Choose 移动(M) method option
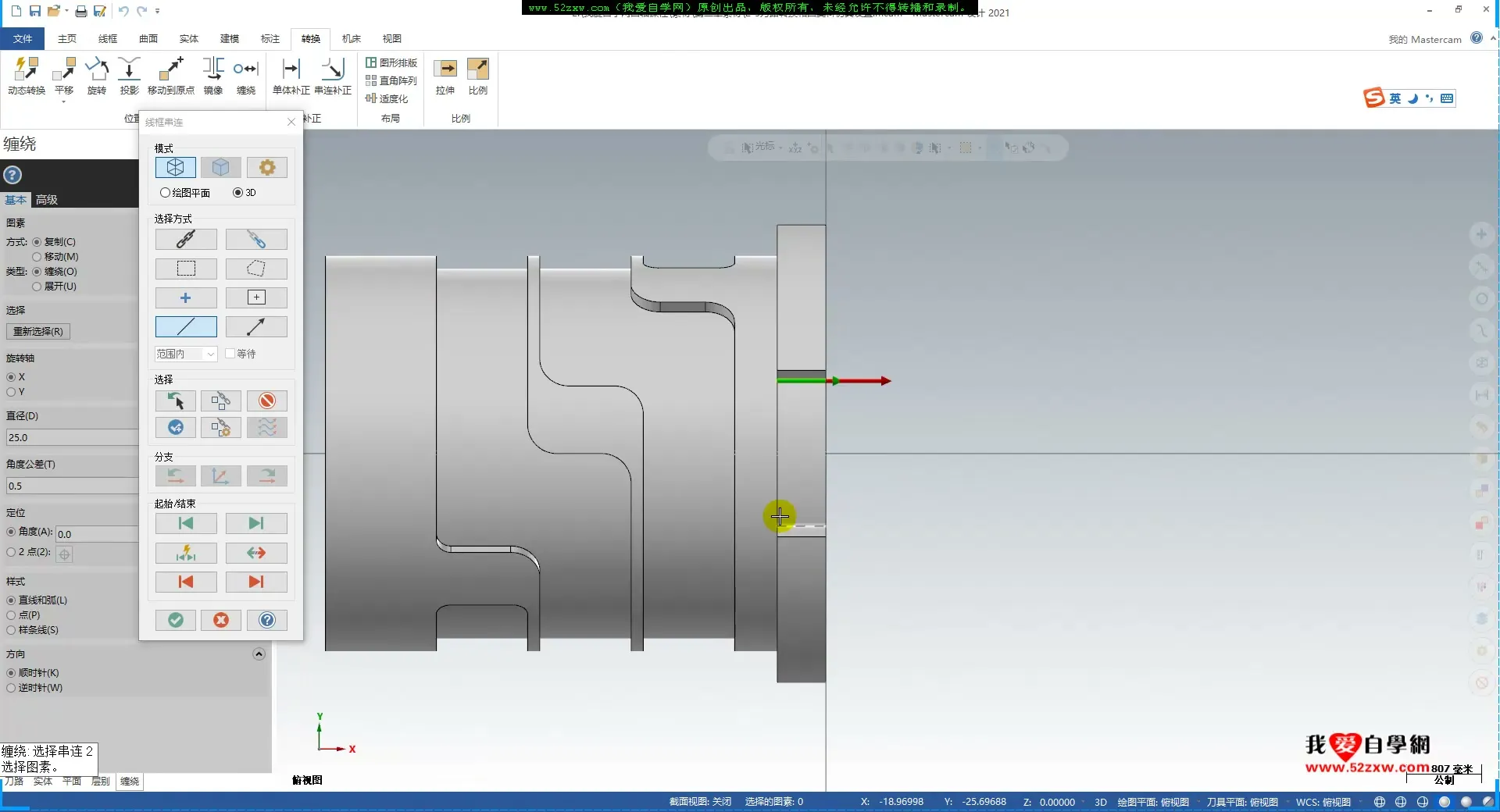 click(x=37, y=257)
